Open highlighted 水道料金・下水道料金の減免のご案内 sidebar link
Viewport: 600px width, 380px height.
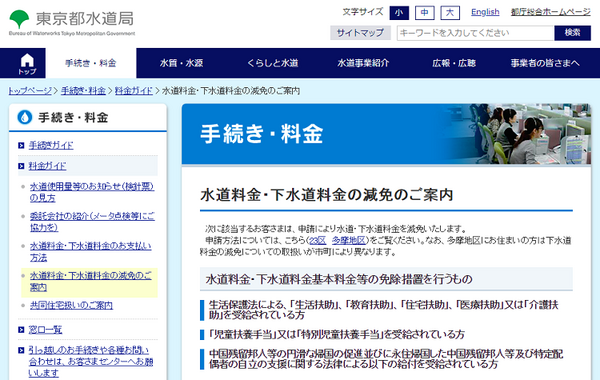pyautogui.click(x=91, y=281)
